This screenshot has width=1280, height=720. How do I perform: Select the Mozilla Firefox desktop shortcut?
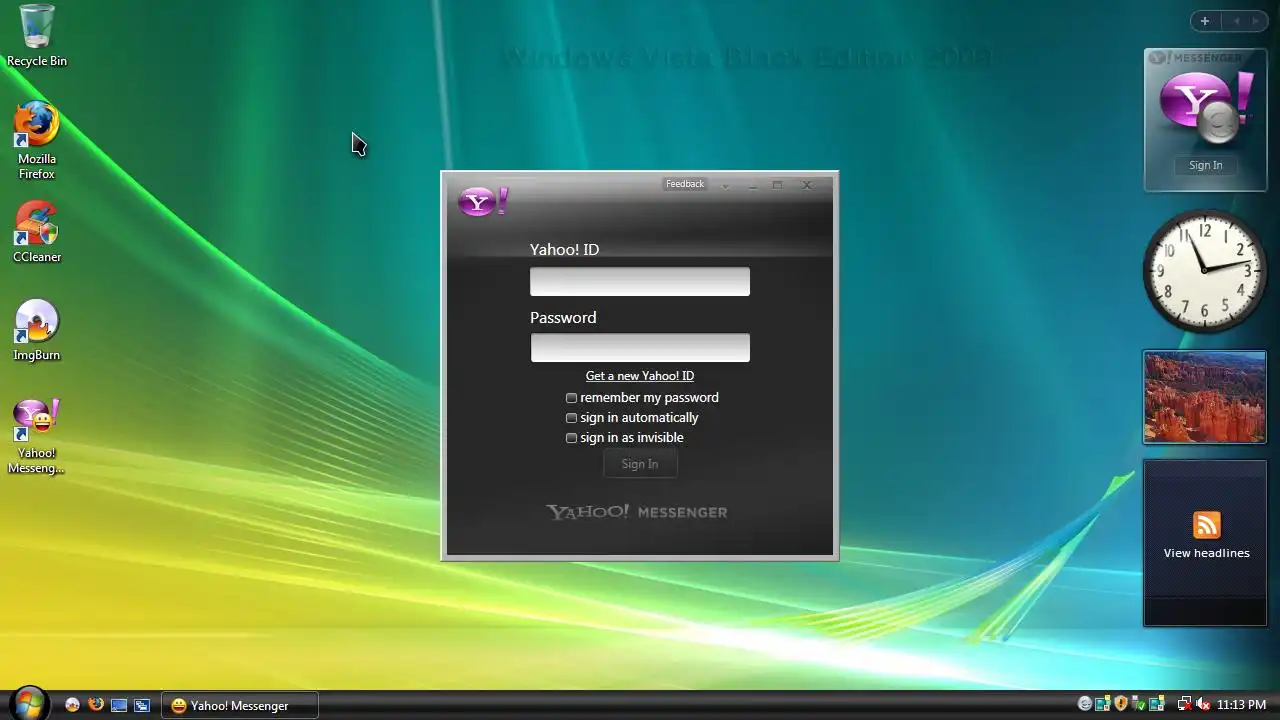37,140
